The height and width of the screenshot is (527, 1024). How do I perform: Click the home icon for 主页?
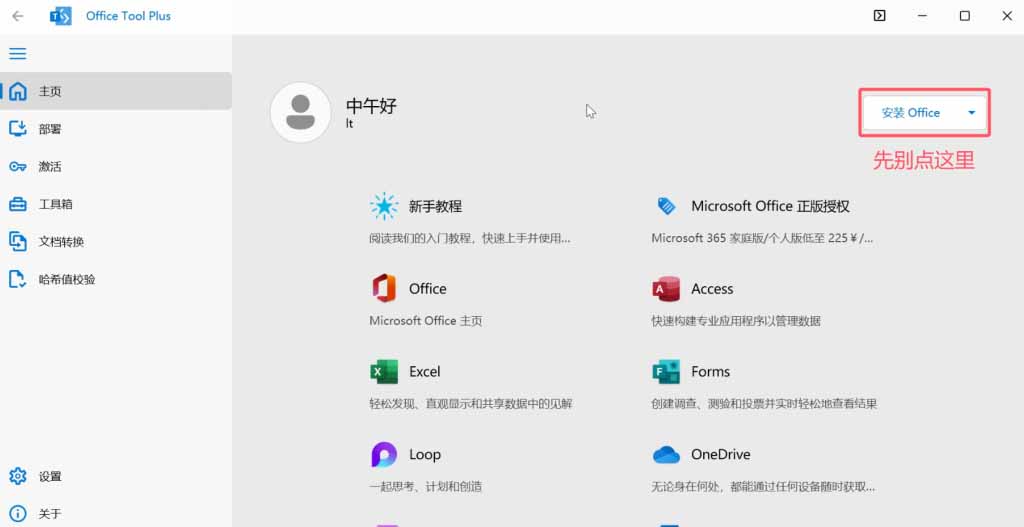18,91
